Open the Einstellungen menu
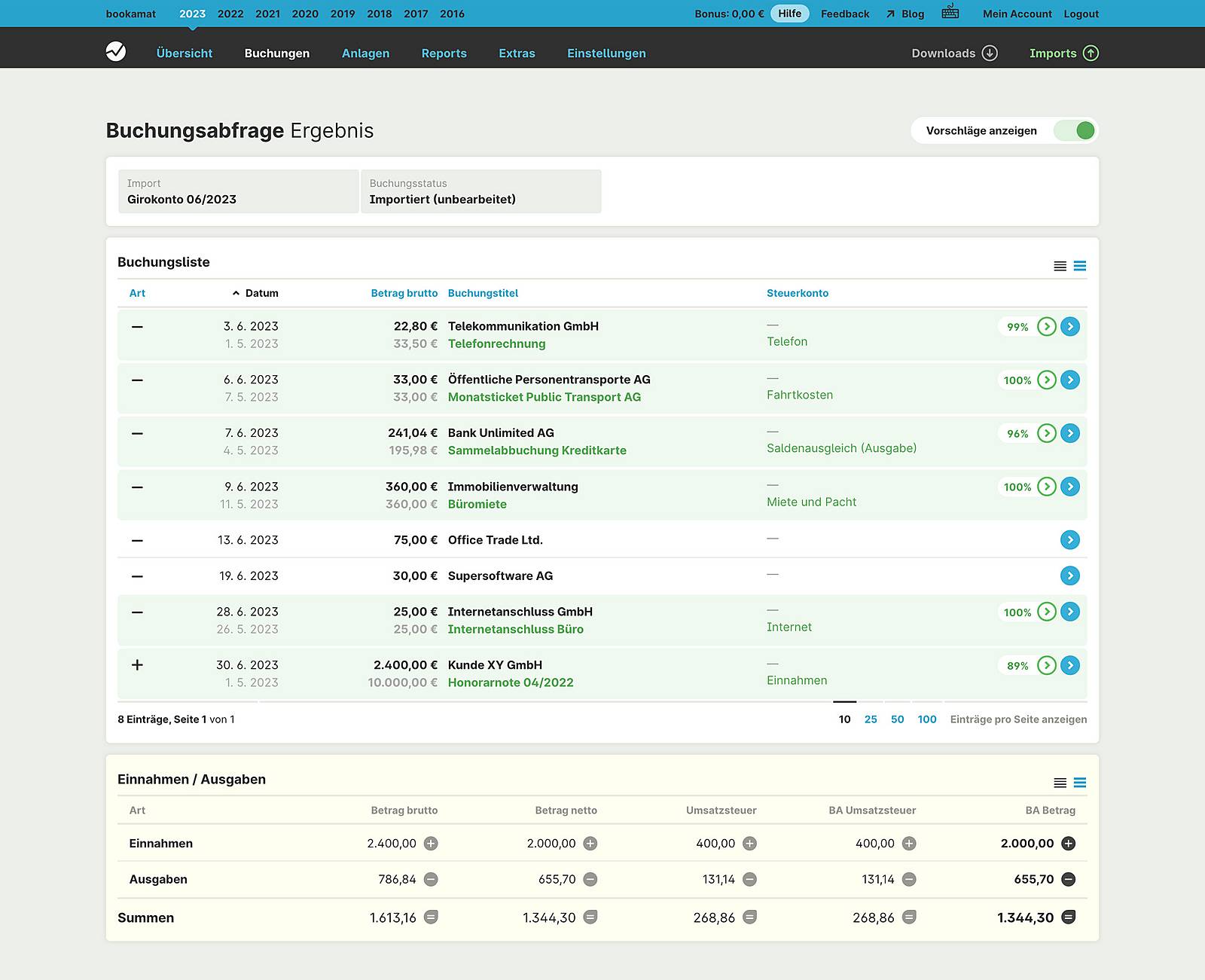Image resolution: width=1205 pixels, height=980 pixels. [x=606, y=53]
